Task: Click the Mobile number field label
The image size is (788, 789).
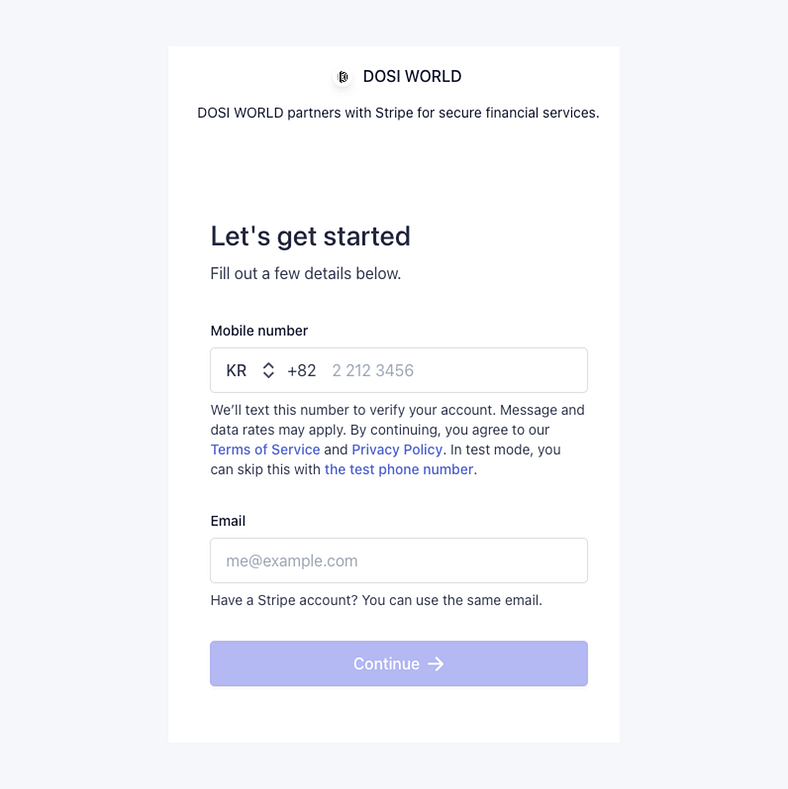Action: coord(259,331)
